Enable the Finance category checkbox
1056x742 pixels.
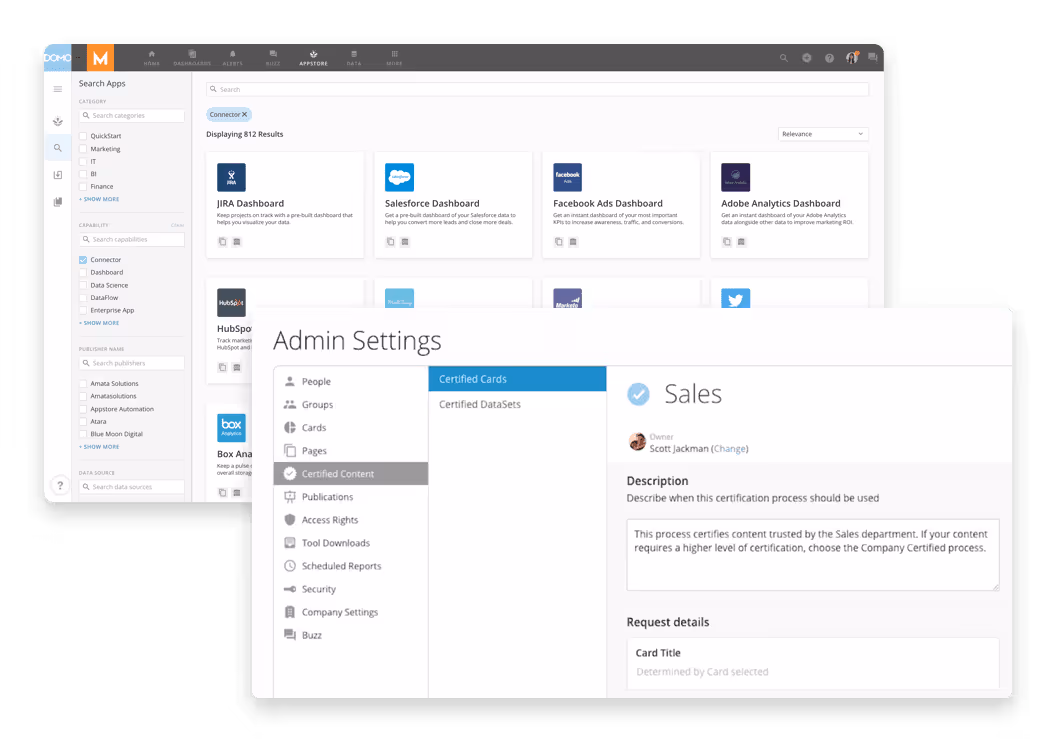83,187
